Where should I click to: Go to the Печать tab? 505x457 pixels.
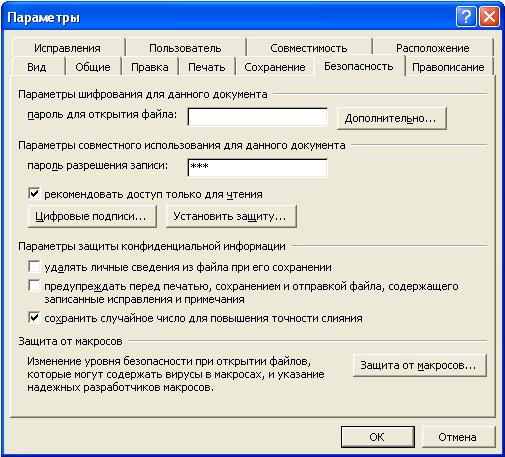click(x=207, y=67)
